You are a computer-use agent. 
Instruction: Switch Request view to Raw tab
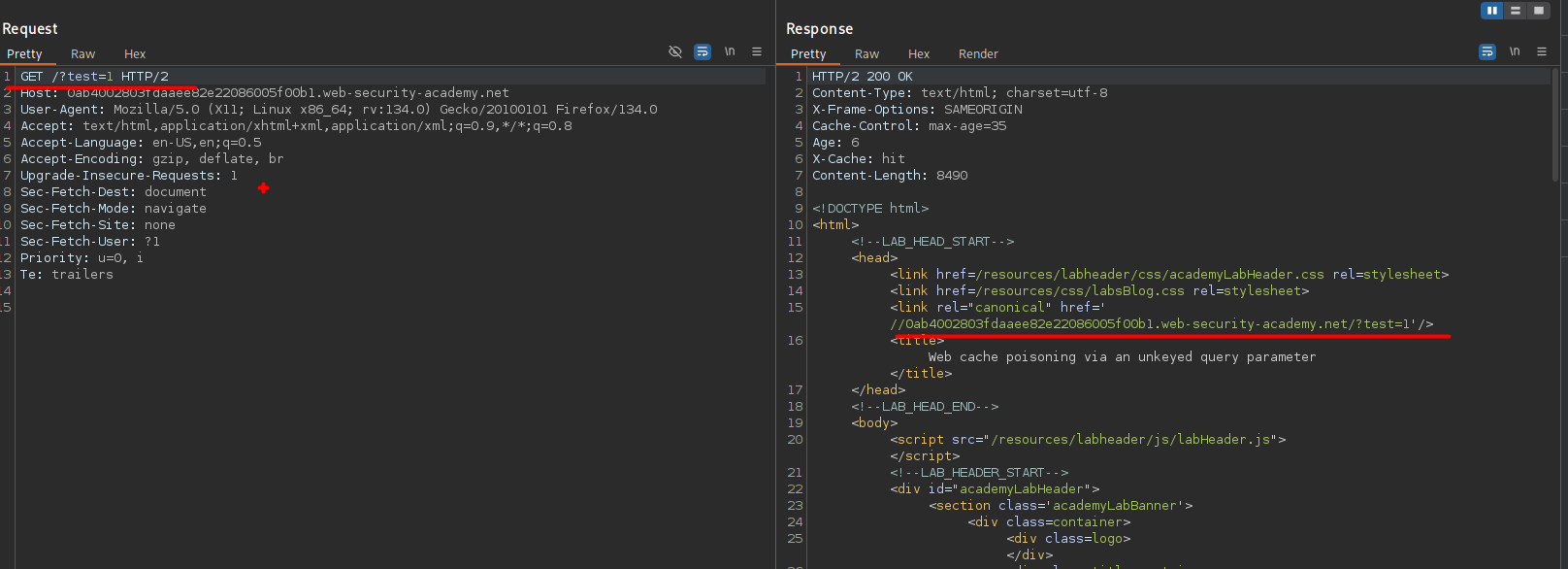click(83, 54)
